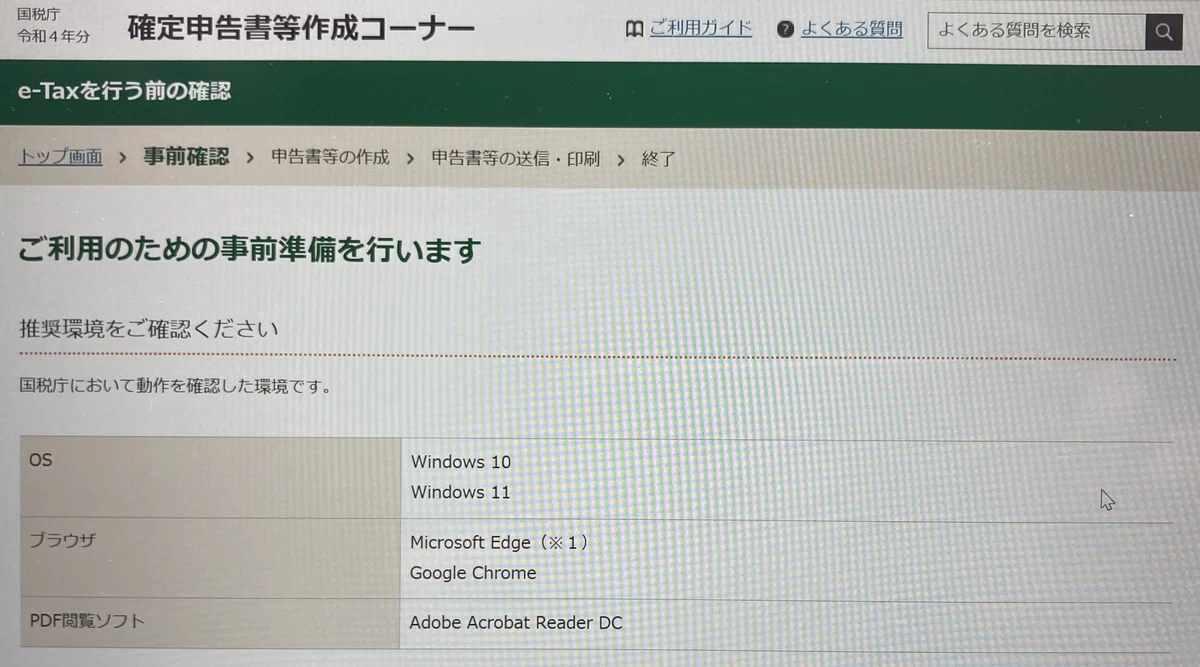This screenshot has height=667, width=1200.
Task: Click the book icon beside ご利用ガイド
Action: tap(634, 29)
